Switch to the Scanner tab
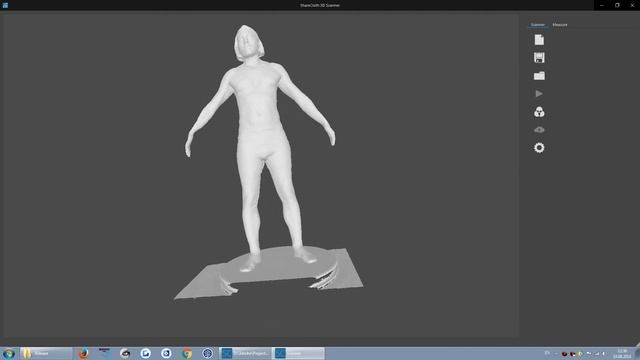Viewport: 640px width, 360px height. [x=538, y=25]
